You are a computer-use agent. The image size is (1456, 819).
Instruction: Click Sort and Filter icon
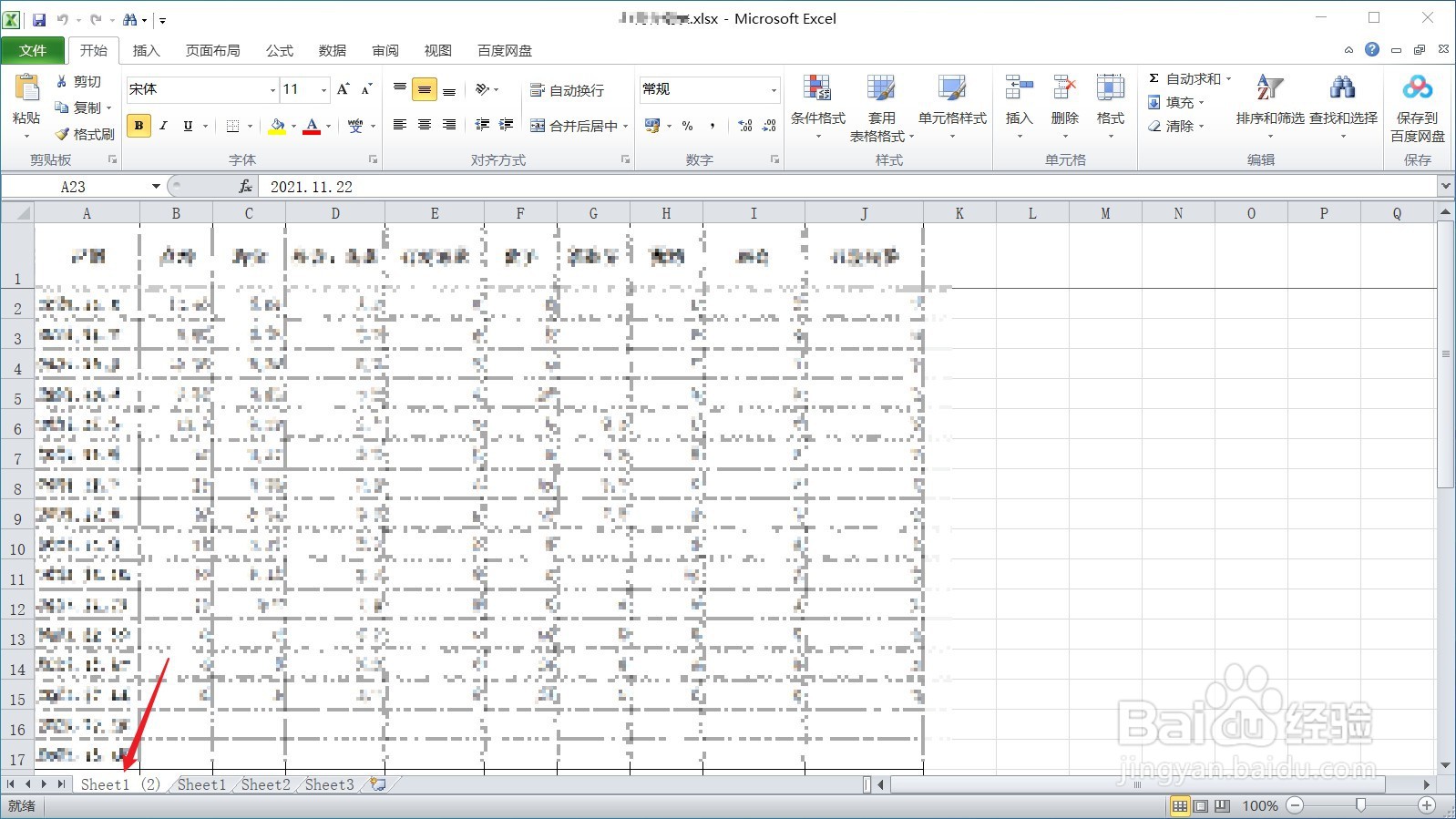pos(1269,87)
